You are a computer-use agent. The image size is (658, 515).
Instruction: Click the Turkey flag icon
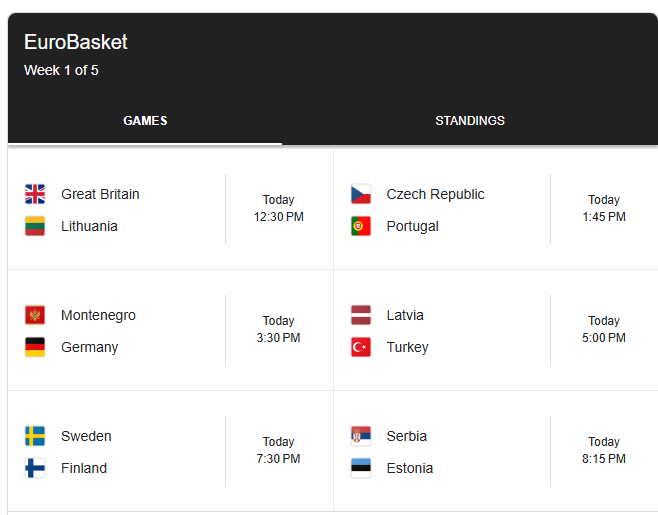coord(361,347)
